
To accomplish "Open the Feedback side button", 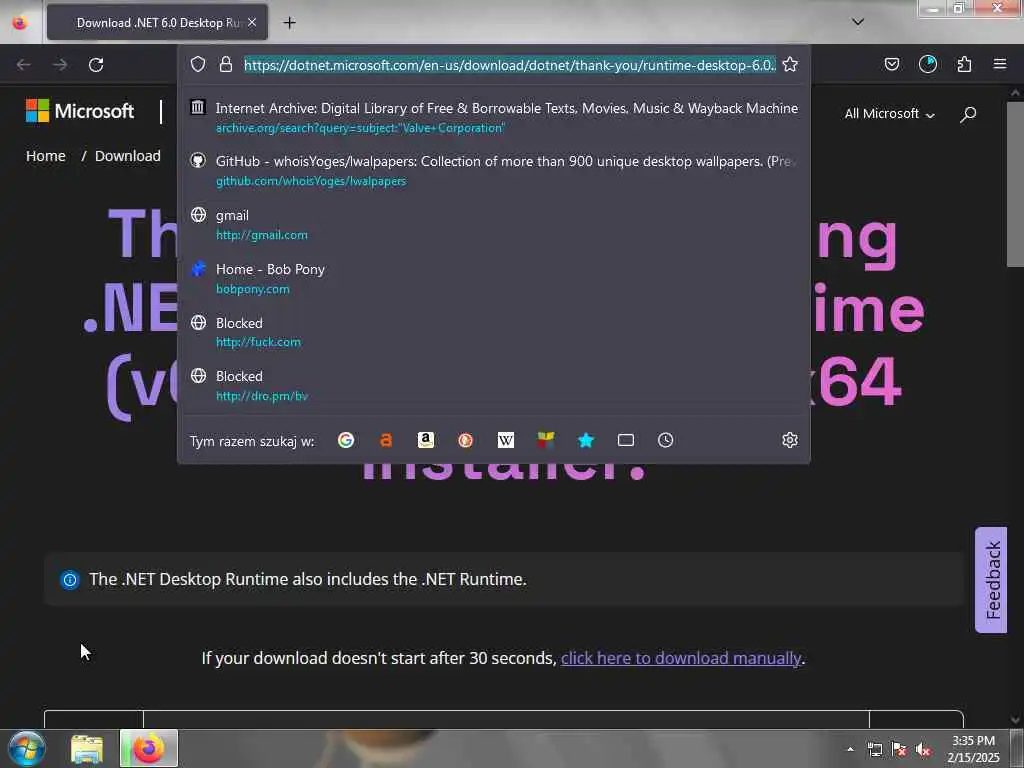I will coord(991,580).
